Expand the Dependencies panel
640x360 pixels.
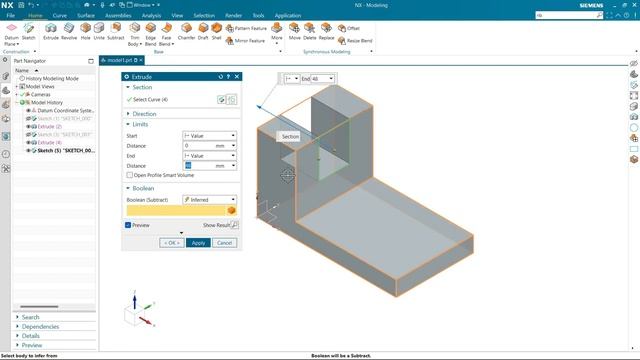click(x=38, y=327)
